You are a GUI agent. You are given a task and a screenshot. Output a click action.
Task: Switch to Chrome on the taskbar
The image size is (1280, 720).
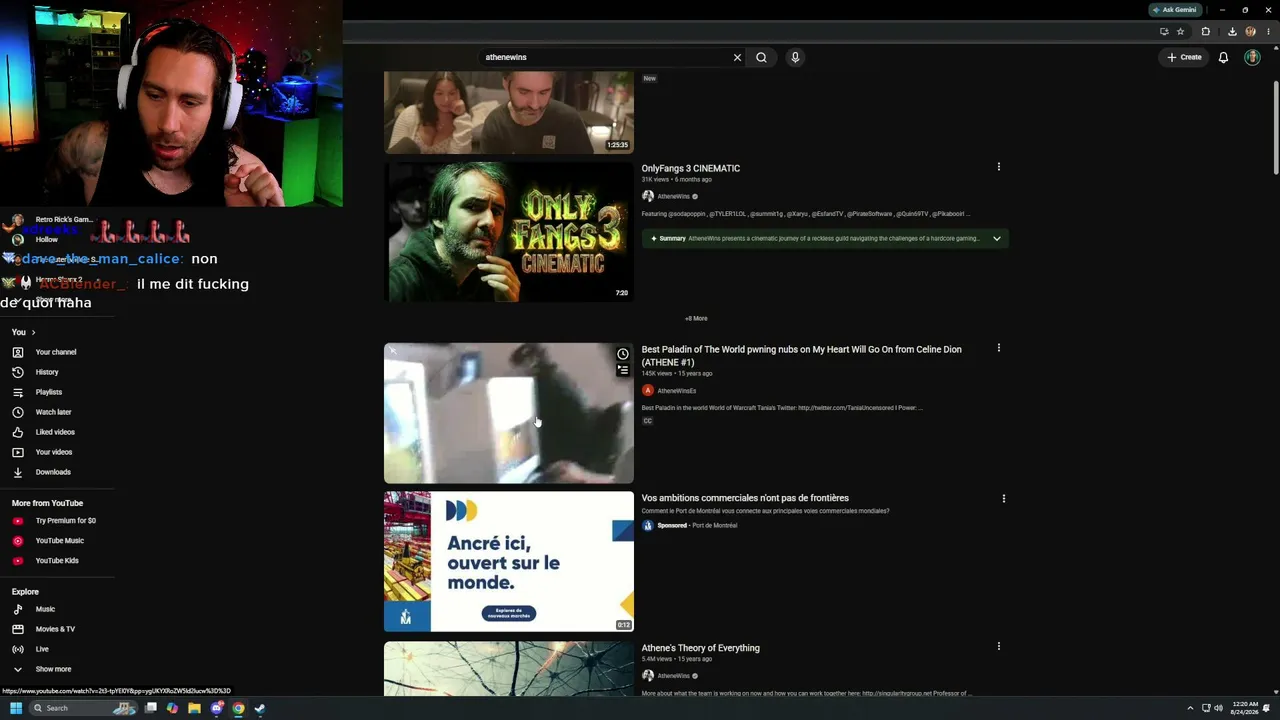click(238, 708)
